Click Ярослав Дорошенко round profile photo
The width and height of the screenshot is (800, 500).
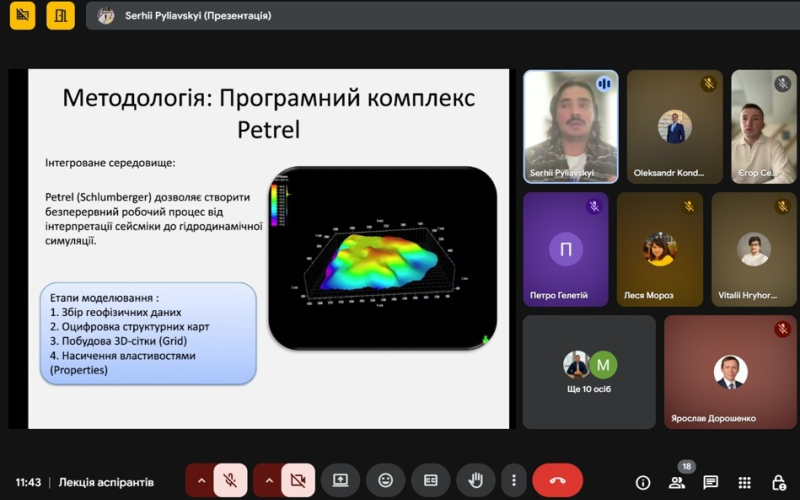coord(730,372)
